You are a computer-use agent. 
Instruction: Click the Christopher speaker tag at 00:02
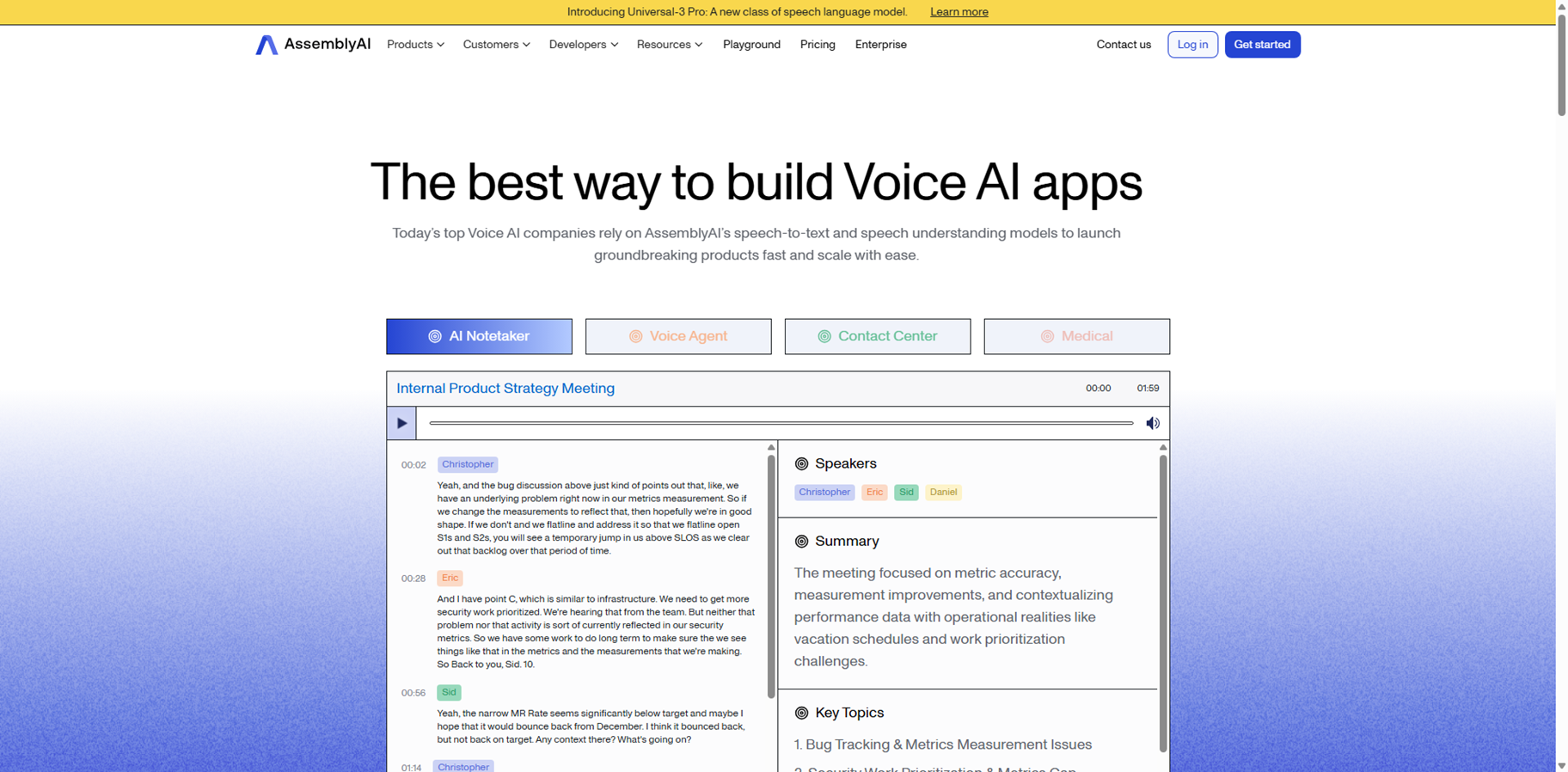(468, 464)
